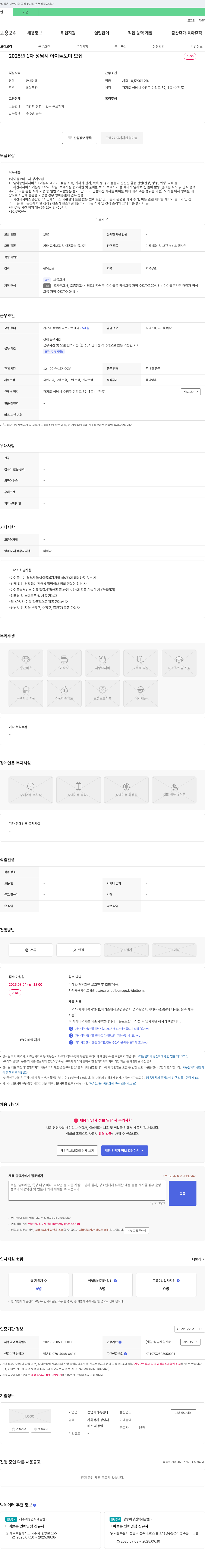Download first attachment 아이돌보미 모집 (1).hwp
This screenshot has width=205, height=1568.
click(109, 1029)
